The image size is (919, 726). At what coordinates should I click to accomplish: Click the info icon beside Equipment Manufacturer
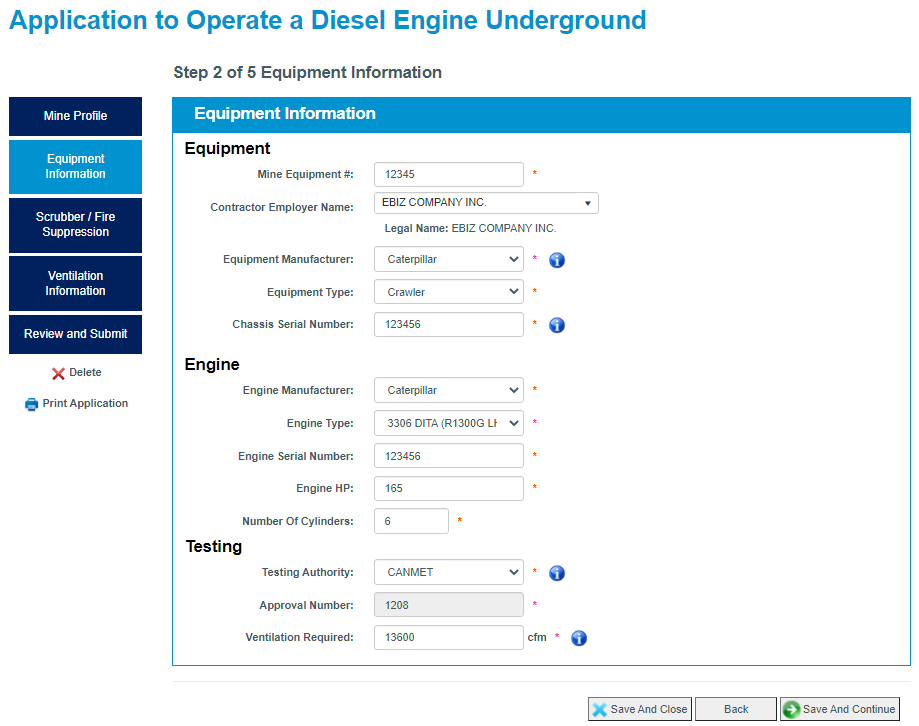[557, 259]
